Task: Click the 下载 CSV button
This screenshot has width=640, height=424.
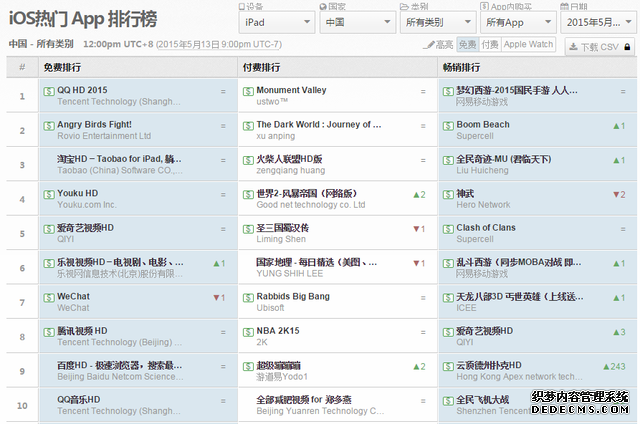Action: coord(600,47)
